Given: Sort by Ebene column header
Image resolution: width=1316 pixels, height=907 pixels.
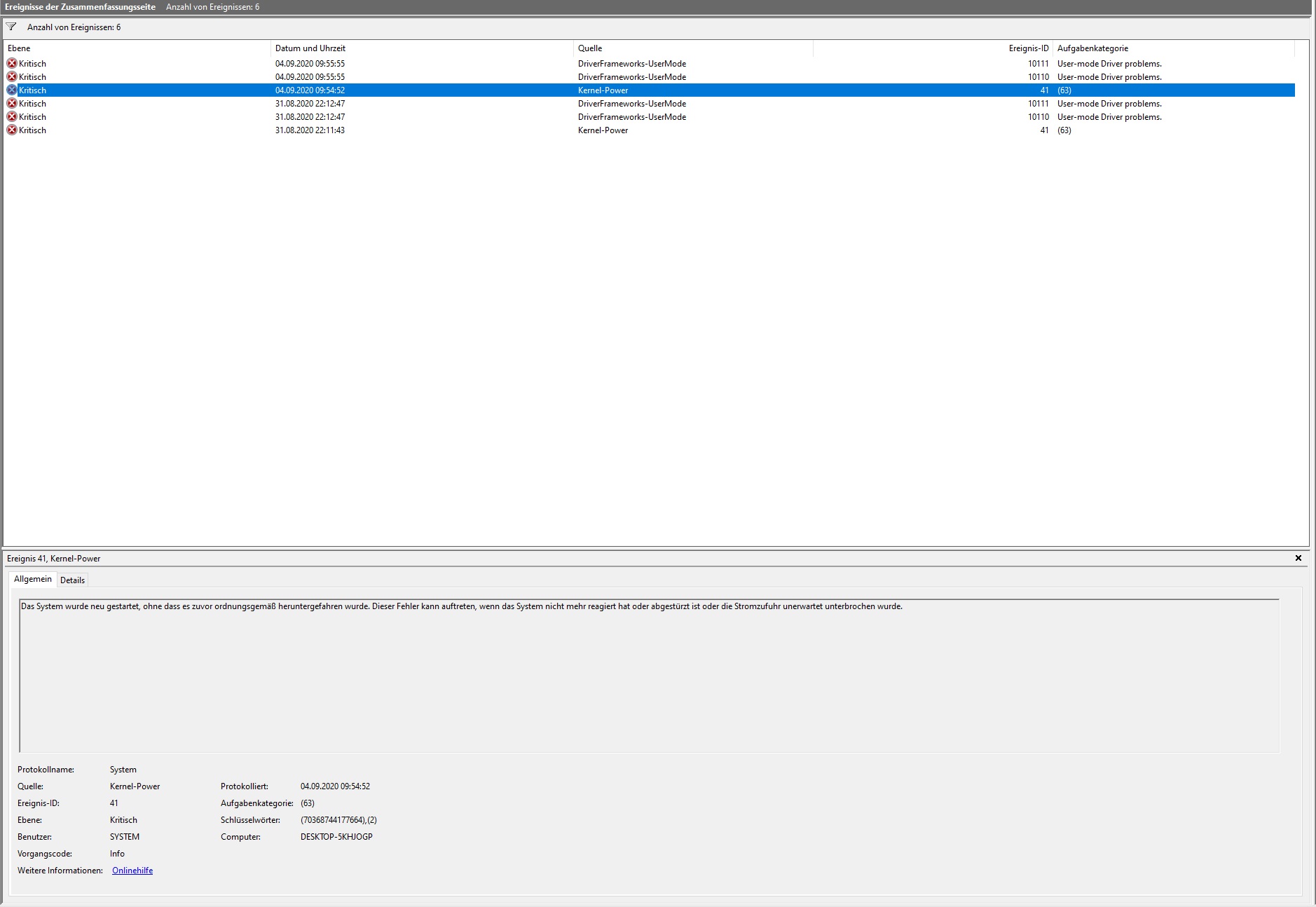Looking at the screenshot, I should [137, 48].
